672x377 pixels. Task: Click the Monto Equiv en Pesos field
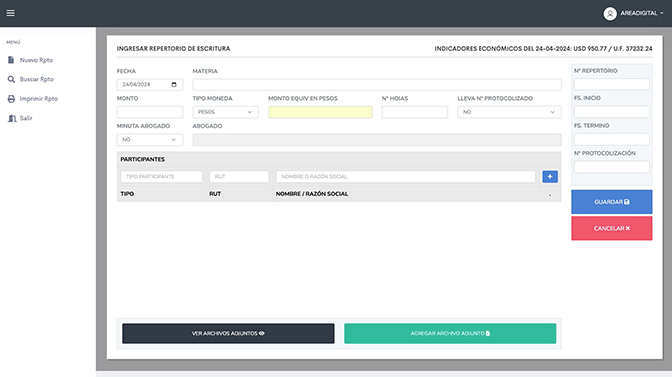[320, 112]
